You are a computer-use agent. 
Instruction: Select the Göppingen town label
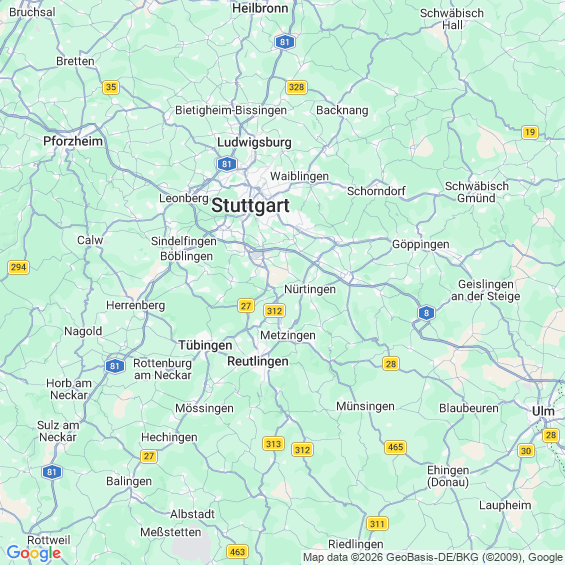[421, 244]
